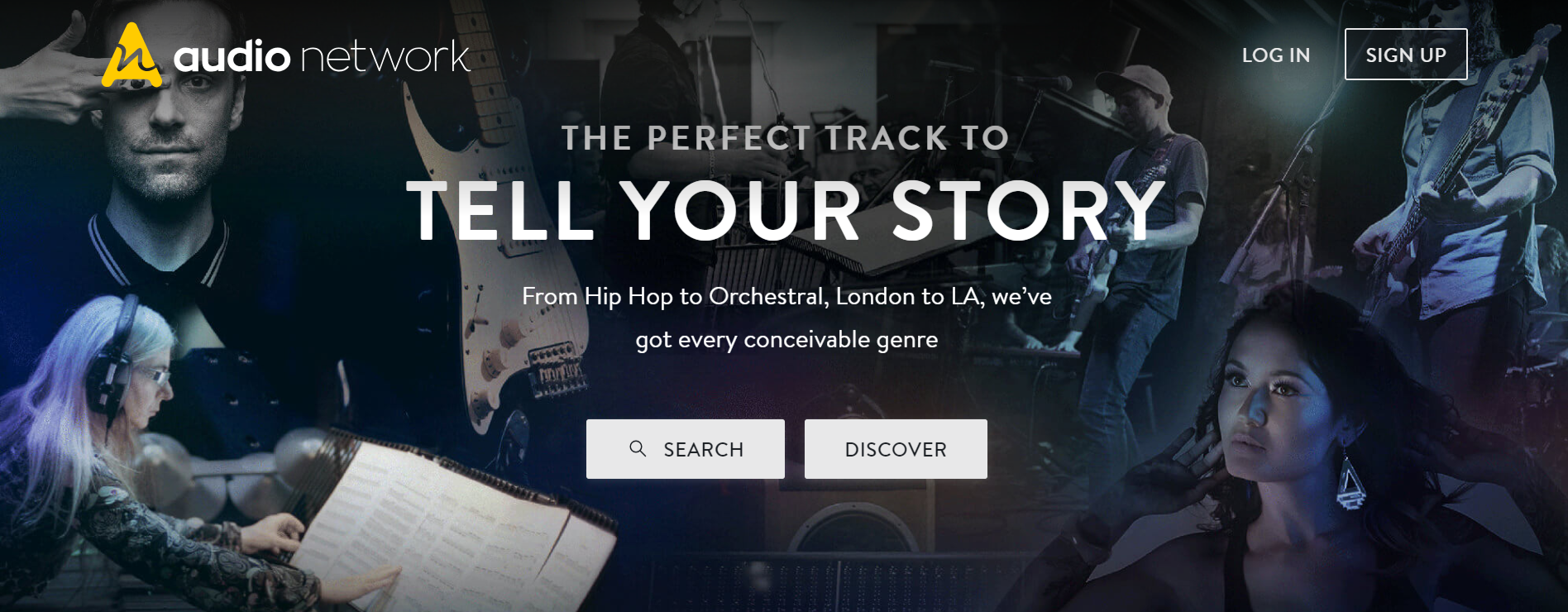This screenshot has height=612, width=1568.
Task: Click the "TELL YOUR STORY" headline
Action: pyautogui.click(x=786, y=211)
